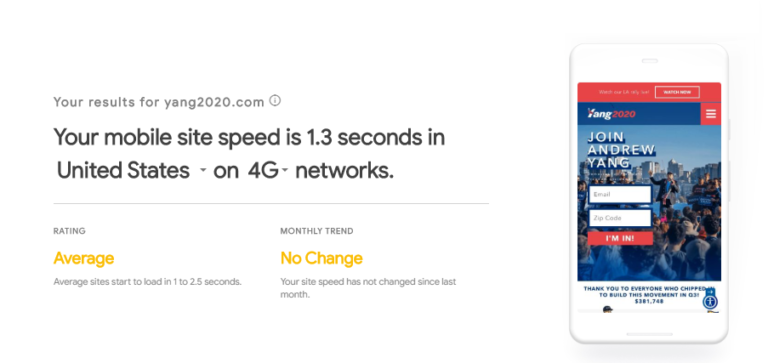
Task: Click the Yang2020 logo in the preview
Action: coord(611,114)
